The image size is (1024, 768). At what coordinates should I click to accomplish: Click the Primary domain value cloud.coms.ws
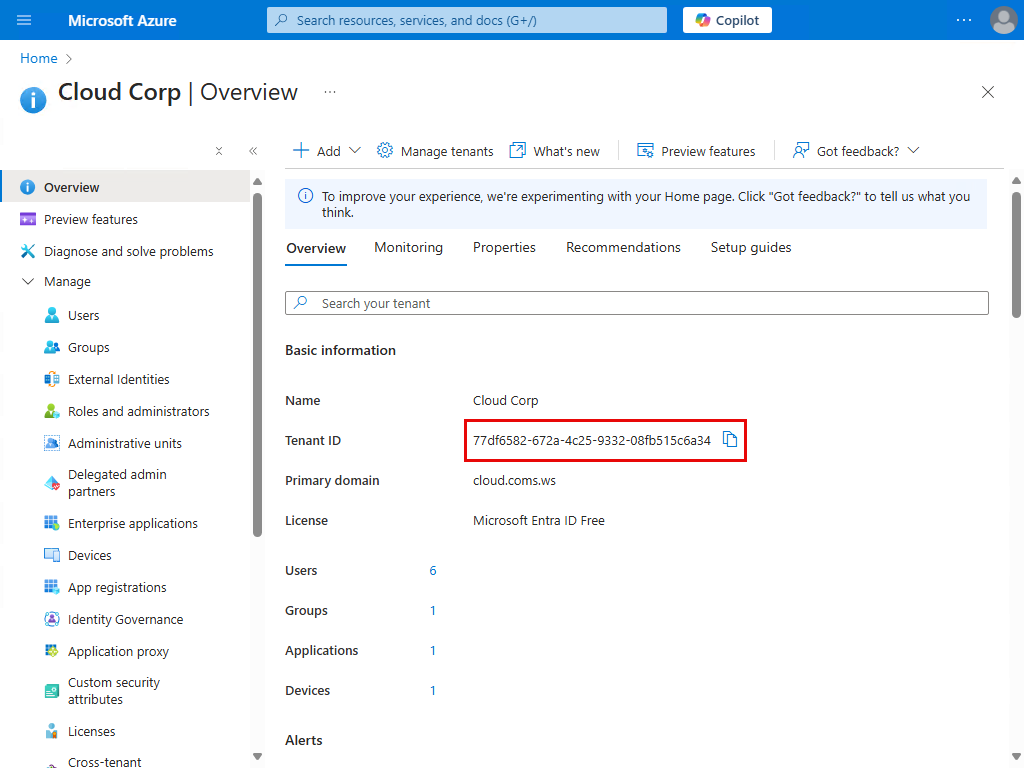click(514, 481)
